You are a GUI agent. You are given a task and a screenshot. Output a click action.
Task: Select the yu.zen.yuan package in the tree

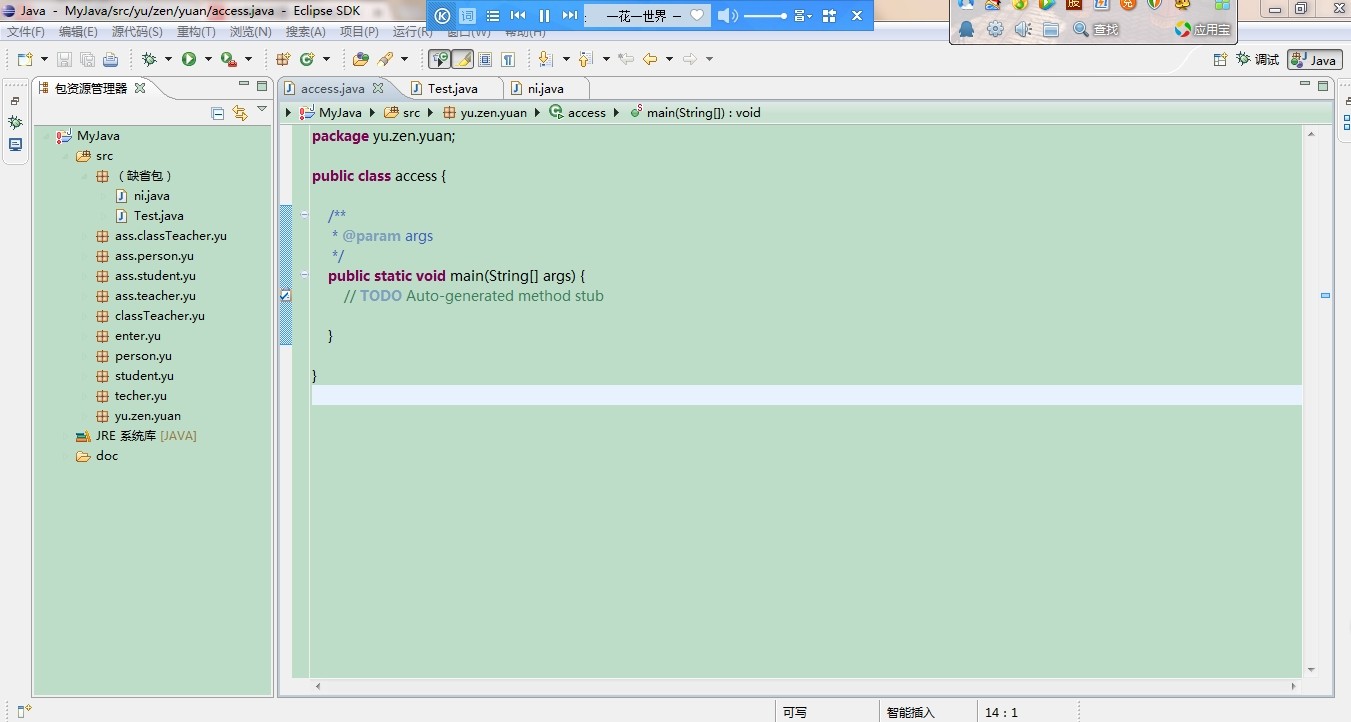147,416
